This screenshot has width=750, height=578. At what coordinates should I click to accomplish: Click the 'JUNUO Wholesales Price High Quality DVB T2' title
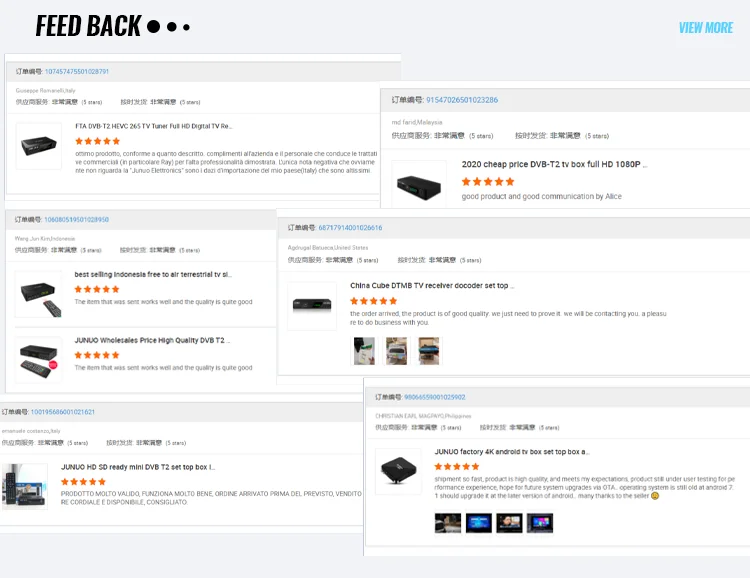(x=152, y=340)
